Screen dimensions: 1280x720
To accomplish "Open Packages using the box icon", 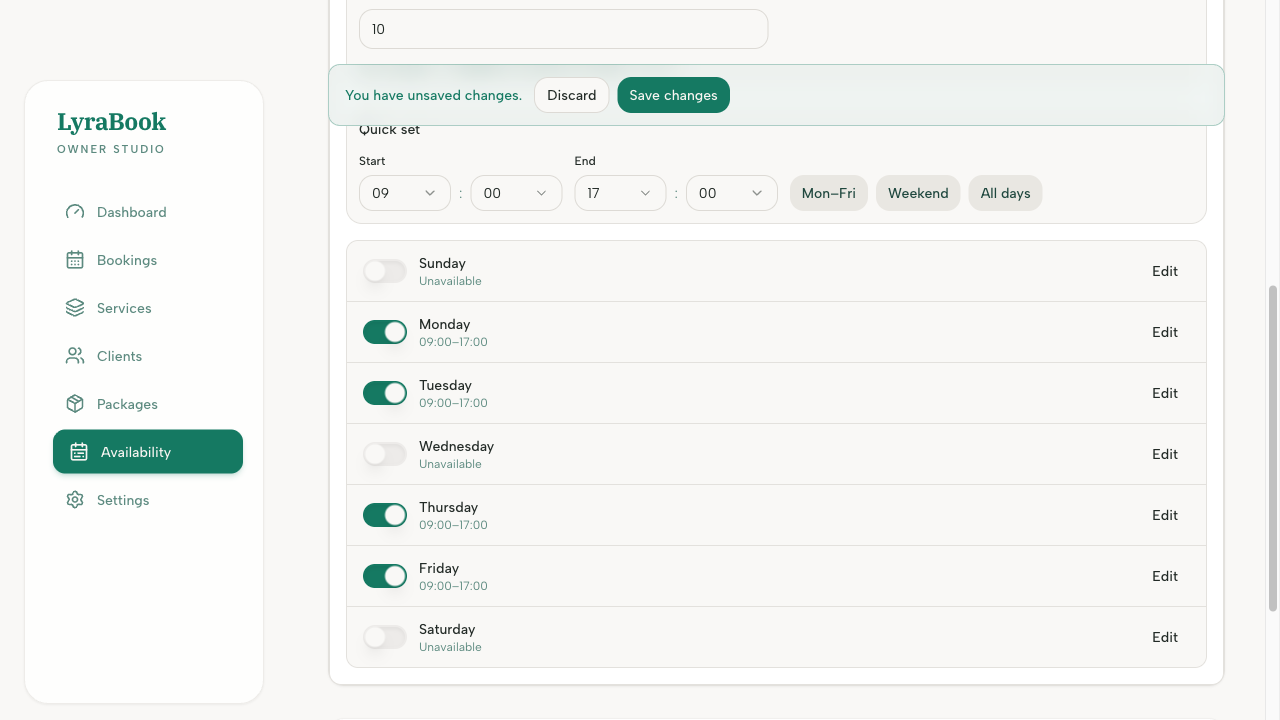I will coord(75,404).
